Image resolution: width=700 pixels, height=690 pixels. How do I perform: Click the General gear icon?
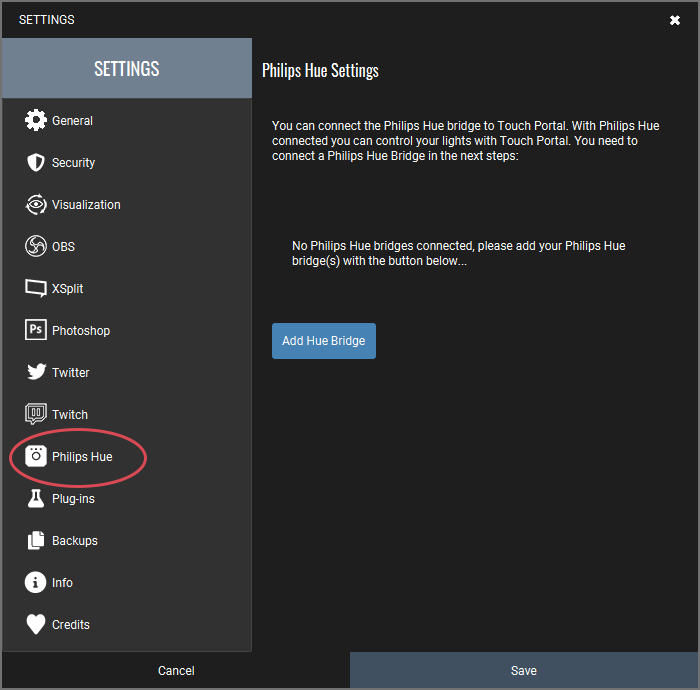pyautogui.click(x=36, y=121)
